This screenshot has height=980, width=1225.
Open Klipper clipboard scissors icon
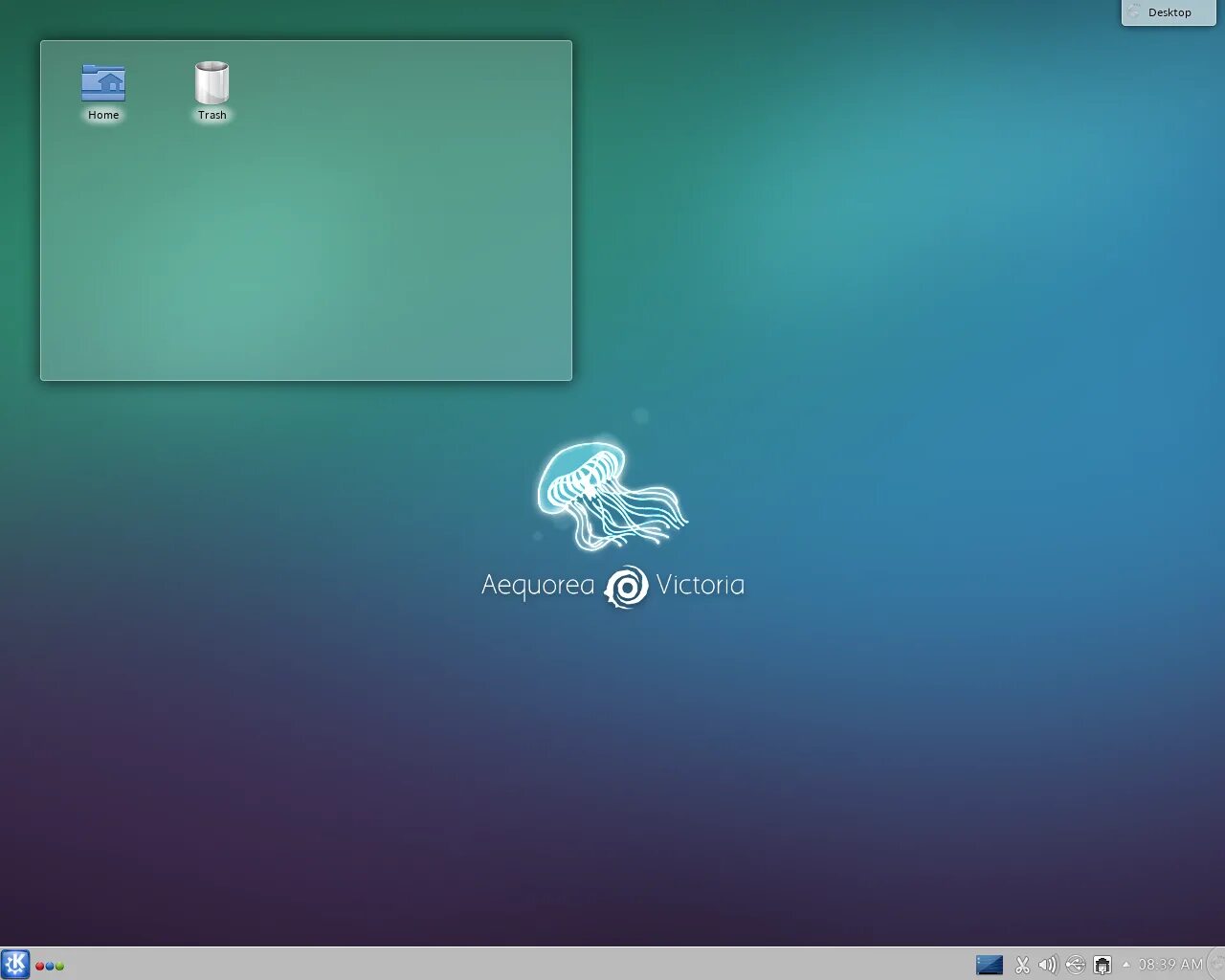(1022, 965)
